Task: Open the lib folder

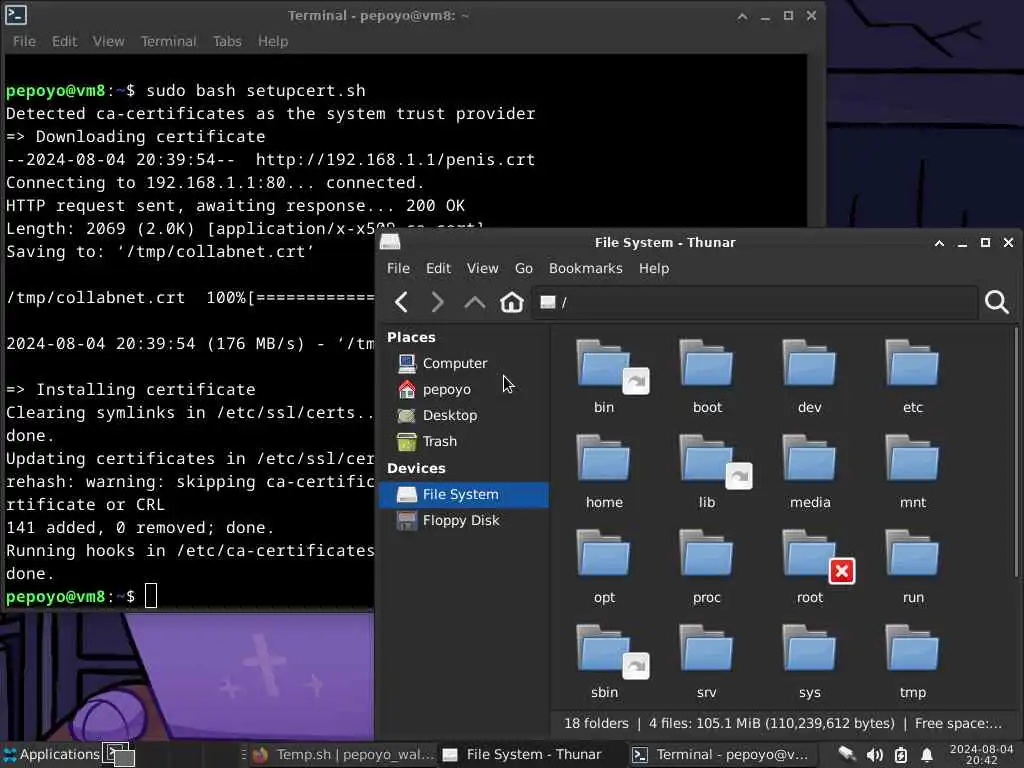Action: click(x=707, y=471)
